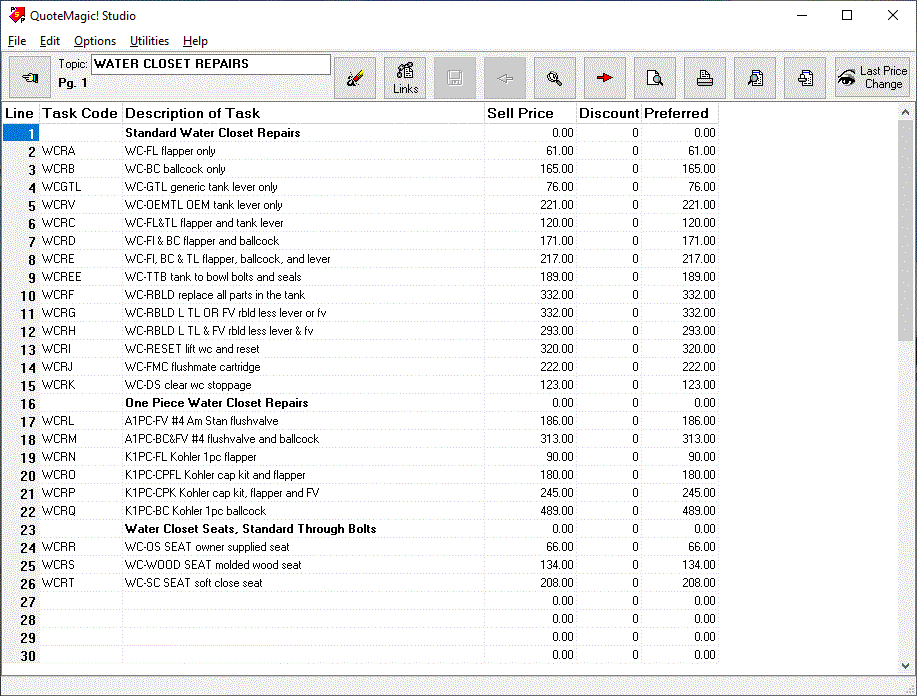Select line 13 row header

click(21, 349)
